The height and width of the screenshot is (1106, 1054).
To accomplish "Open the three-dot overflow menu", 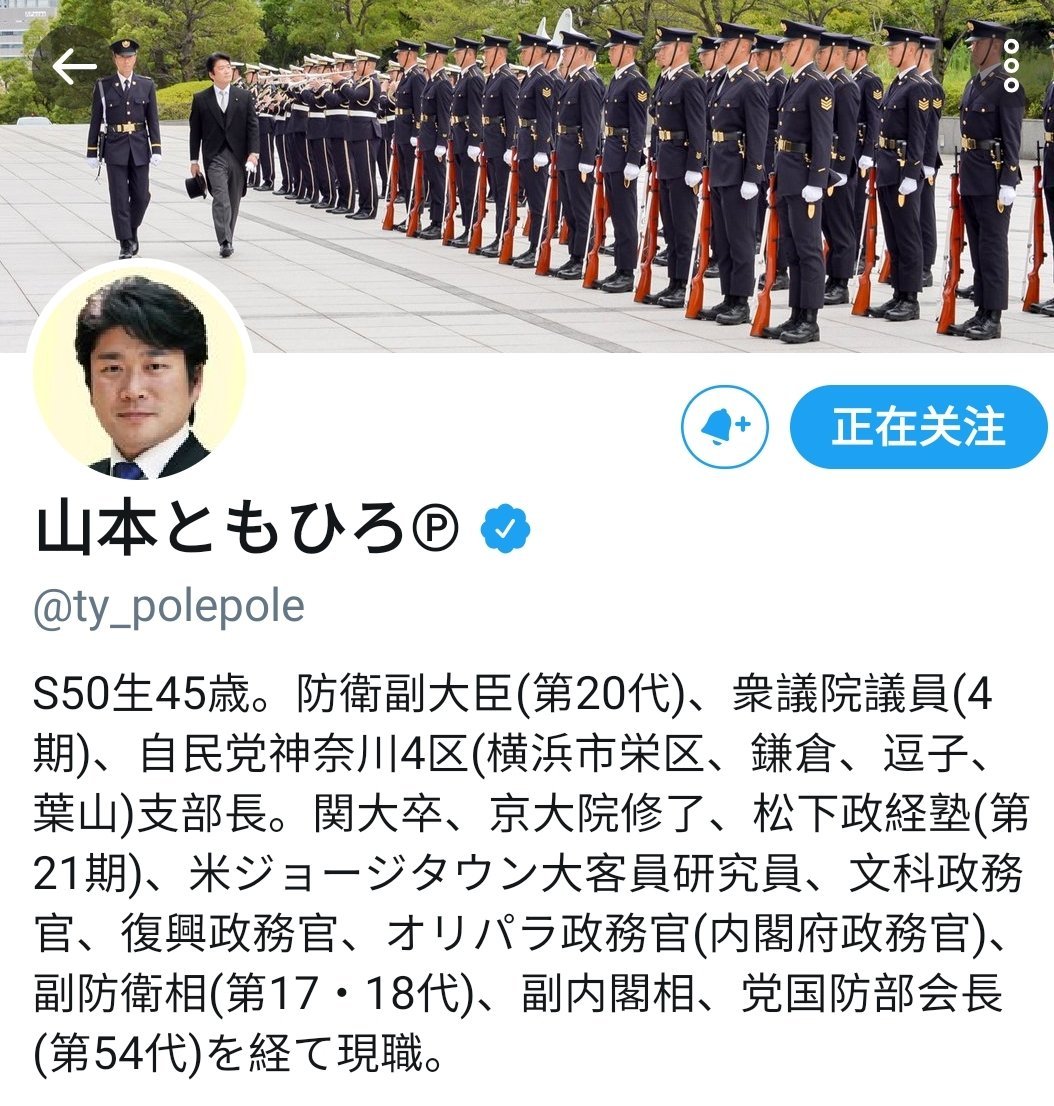I will (1010, 66).
